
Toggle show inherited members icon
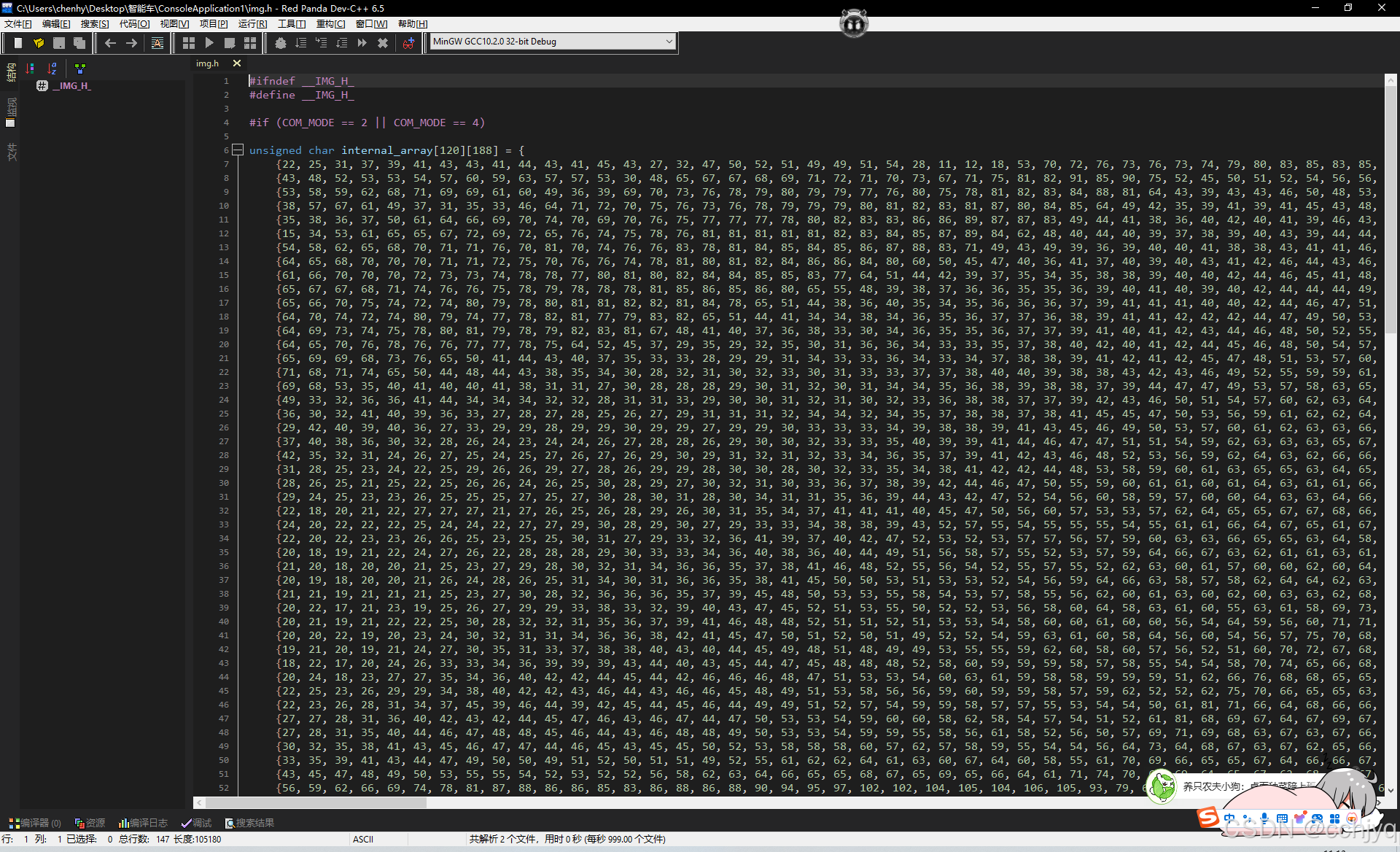(x=80, y=69)
